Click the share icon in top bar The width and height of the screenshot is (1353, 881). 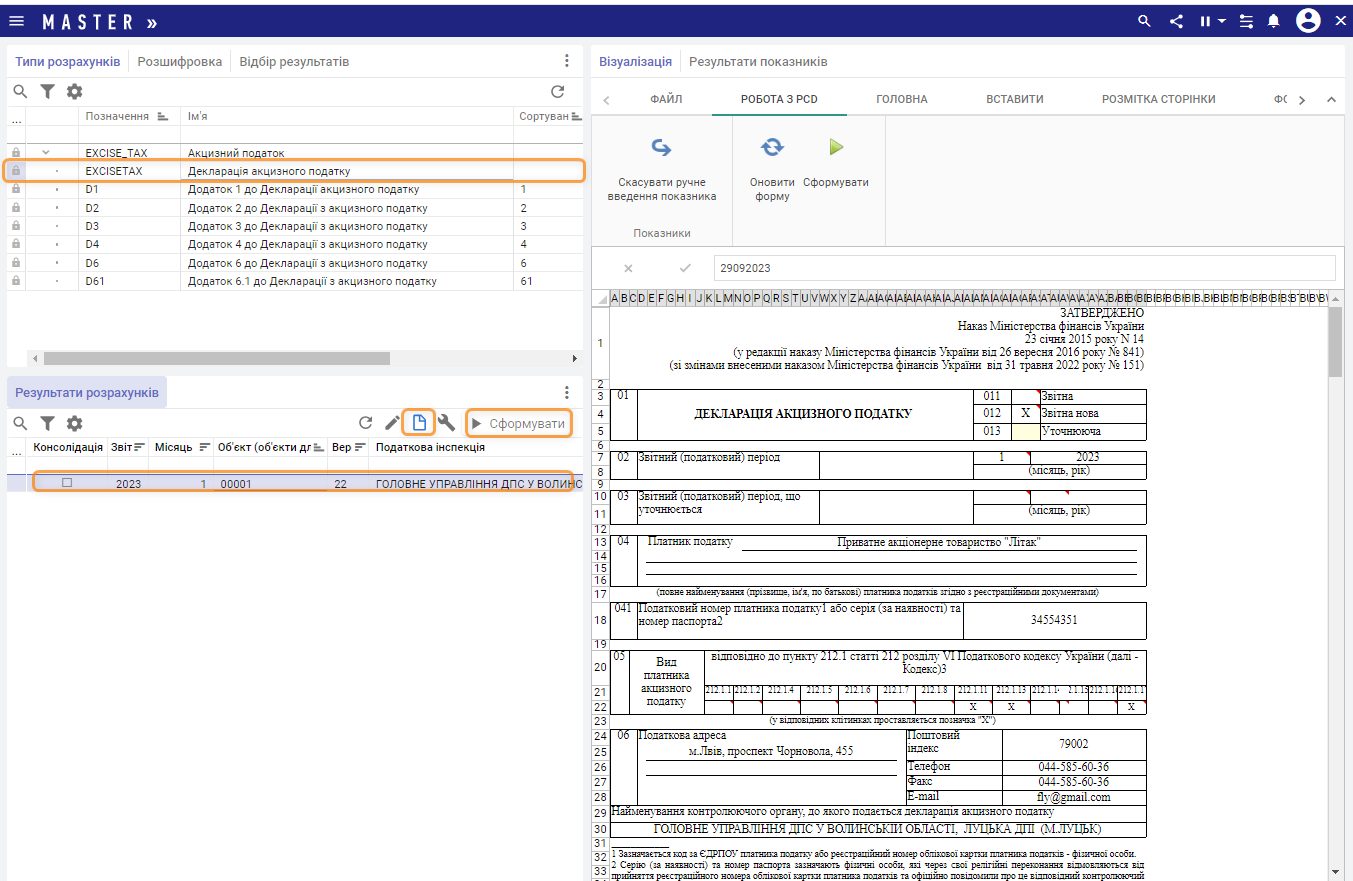1176,21
